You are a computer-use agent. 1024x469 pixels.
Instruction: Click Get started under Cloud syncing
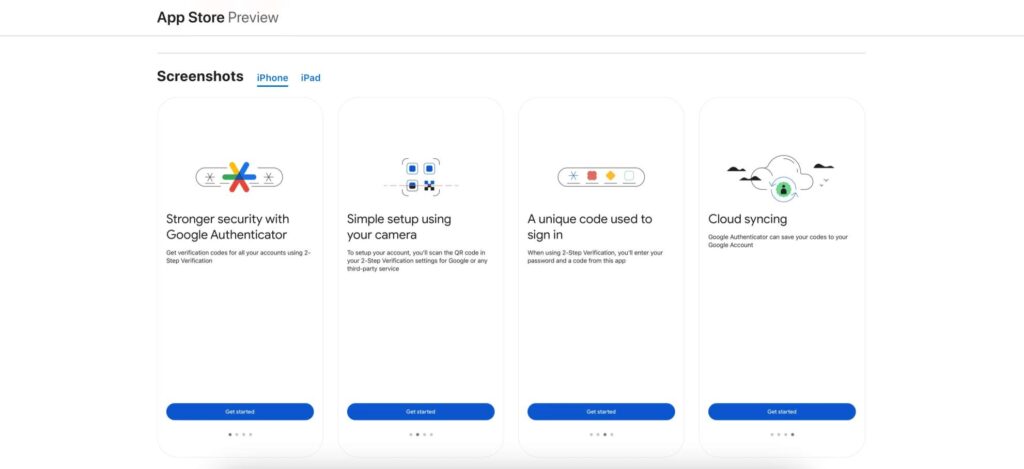(x=782, y=412)
